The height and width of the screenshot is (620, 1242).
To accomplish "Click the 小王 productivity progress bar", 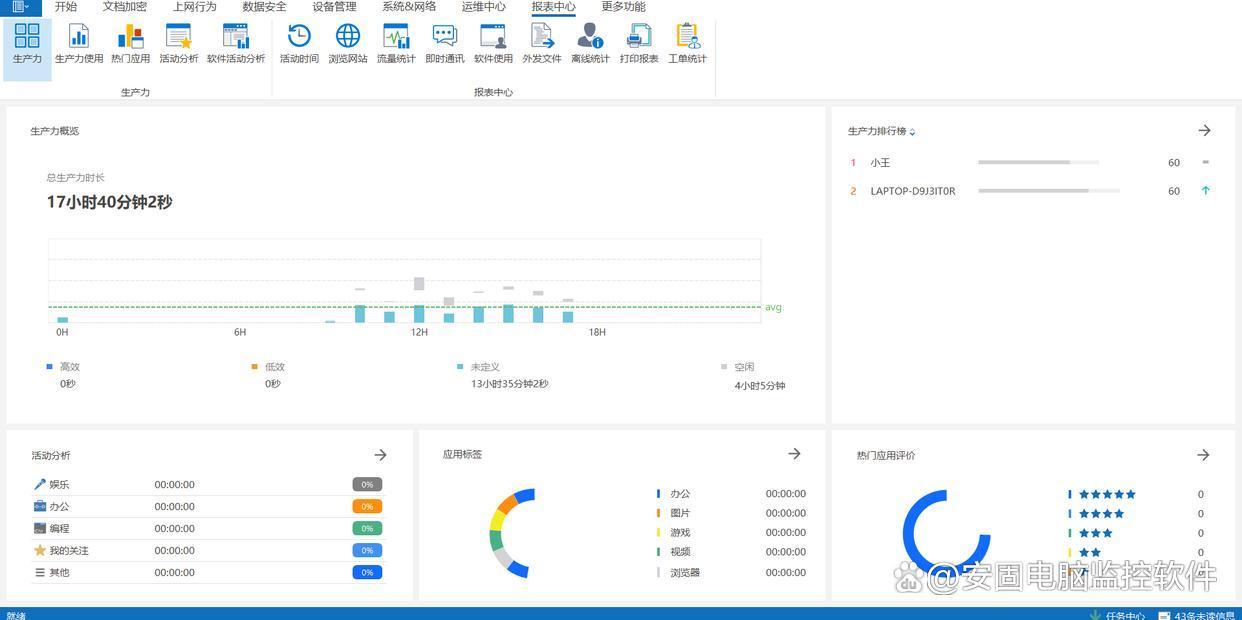I will point(1037,162).
